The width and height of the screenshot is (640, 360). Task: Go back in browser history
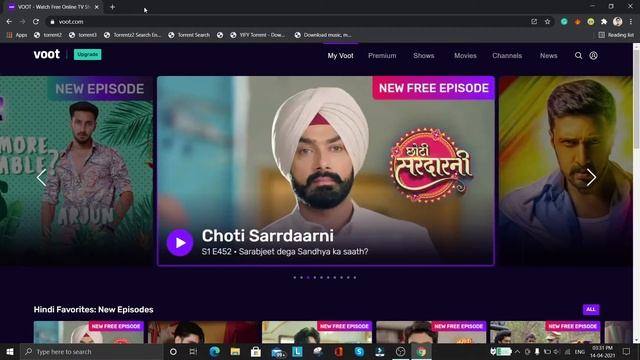[9, 22]
